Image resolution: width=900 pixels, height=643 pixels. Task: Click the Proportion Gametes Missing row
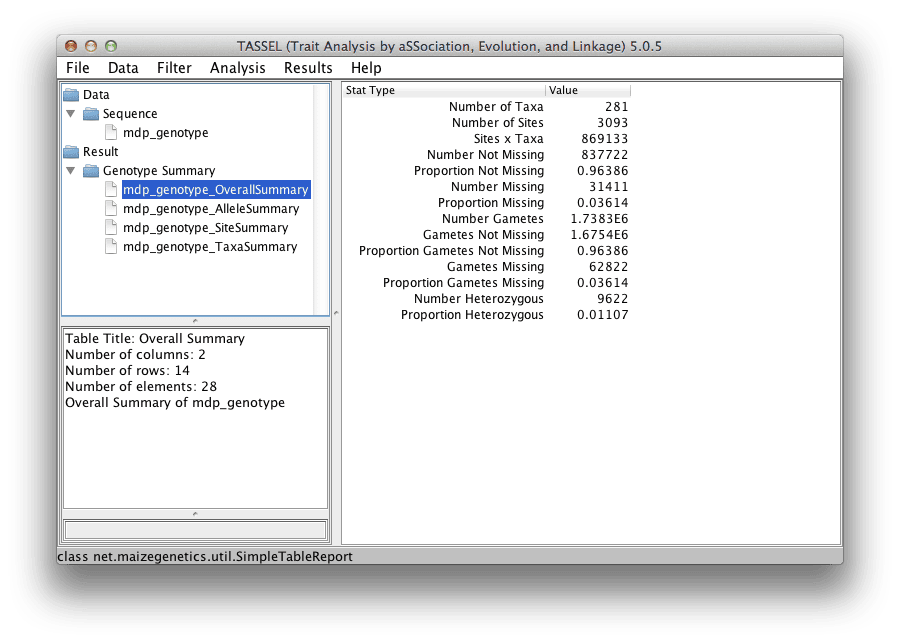point(486,283)
